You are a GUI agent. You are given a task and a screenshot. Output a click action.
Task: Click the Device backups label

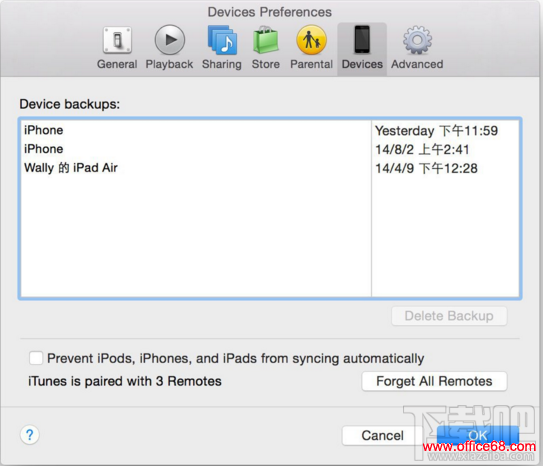(70, 104)
